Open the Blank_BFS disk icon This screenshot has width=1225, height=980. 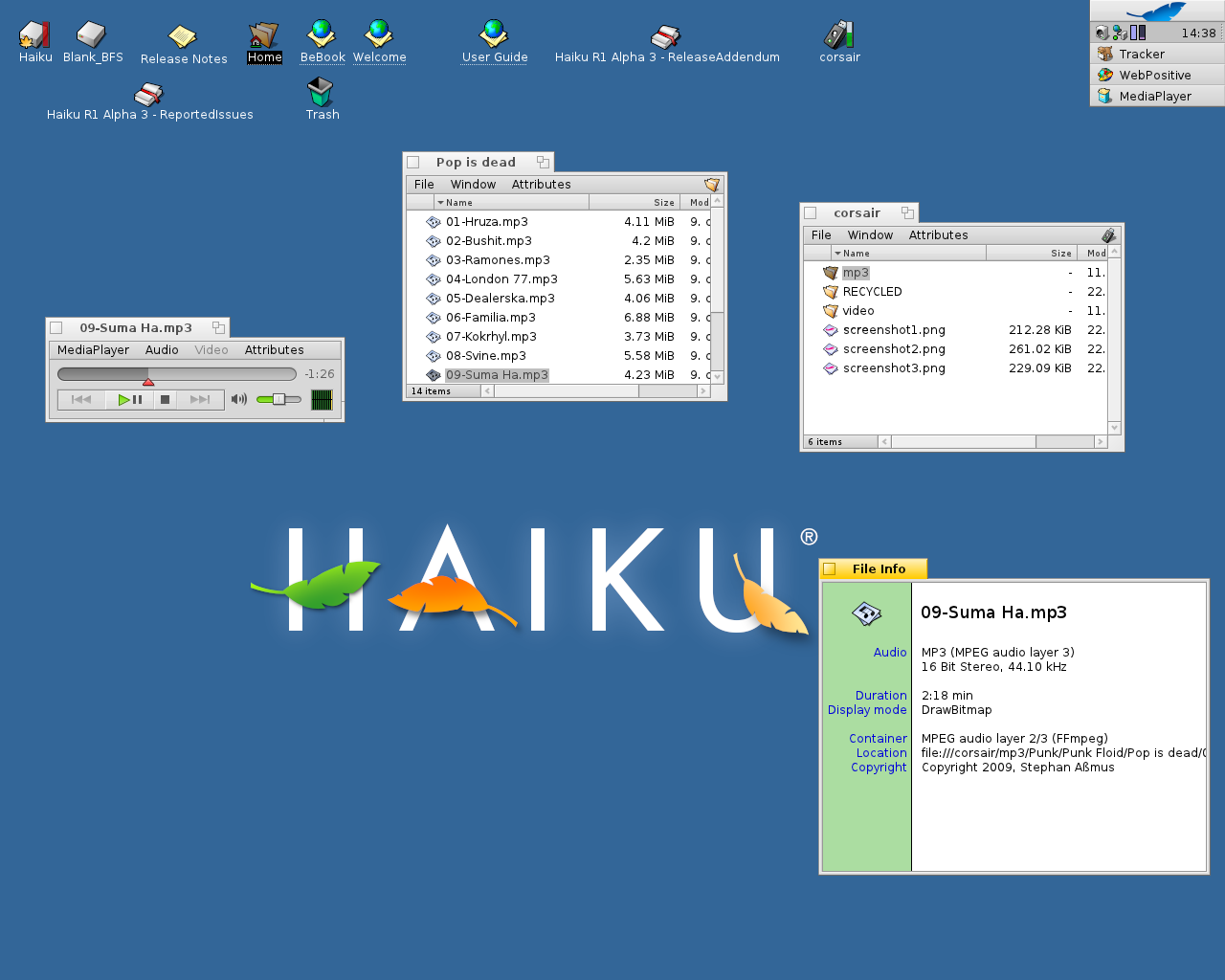tap(92, 35)
